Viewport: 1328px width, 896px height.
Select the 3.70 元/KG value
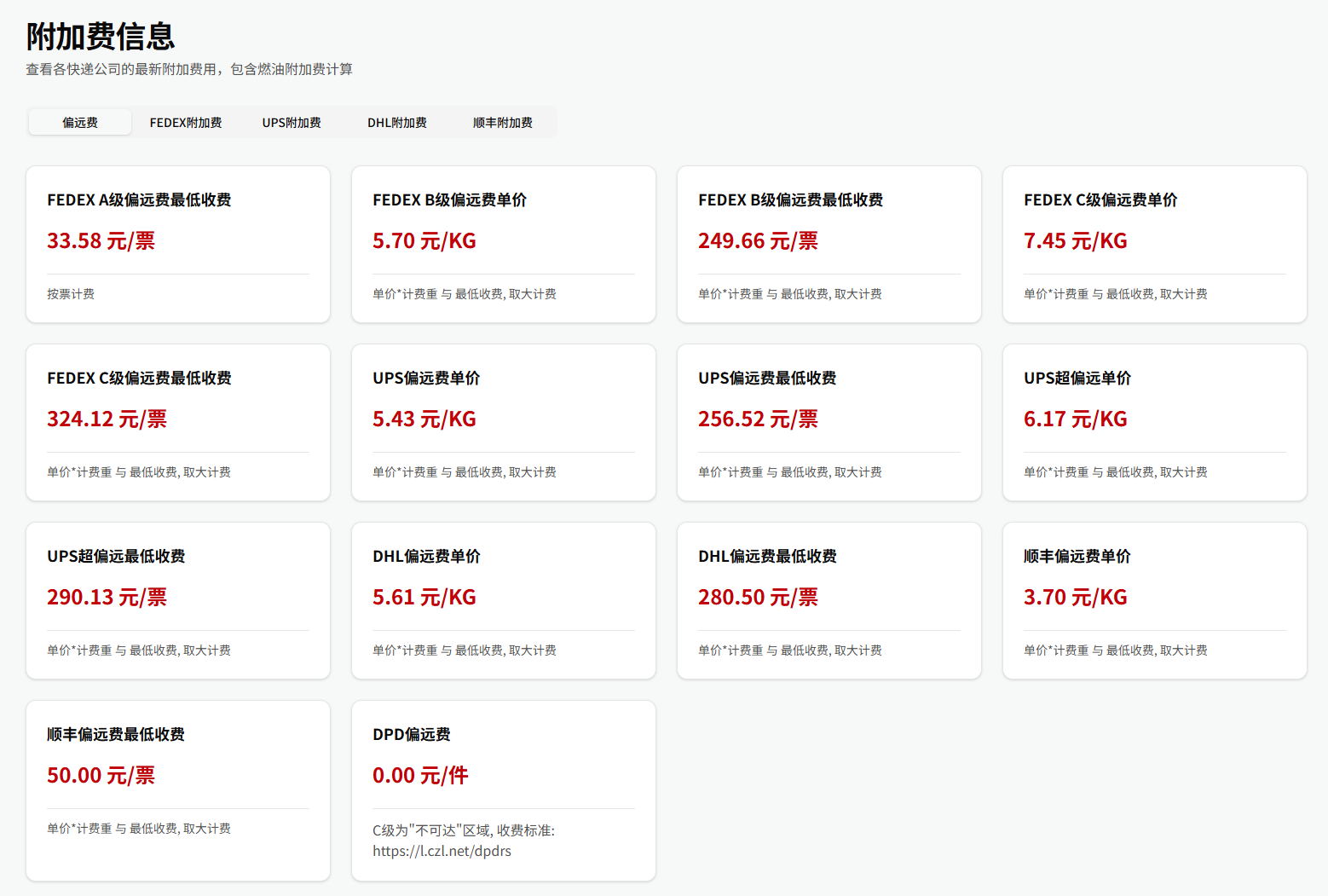(x=1076, y=597)
